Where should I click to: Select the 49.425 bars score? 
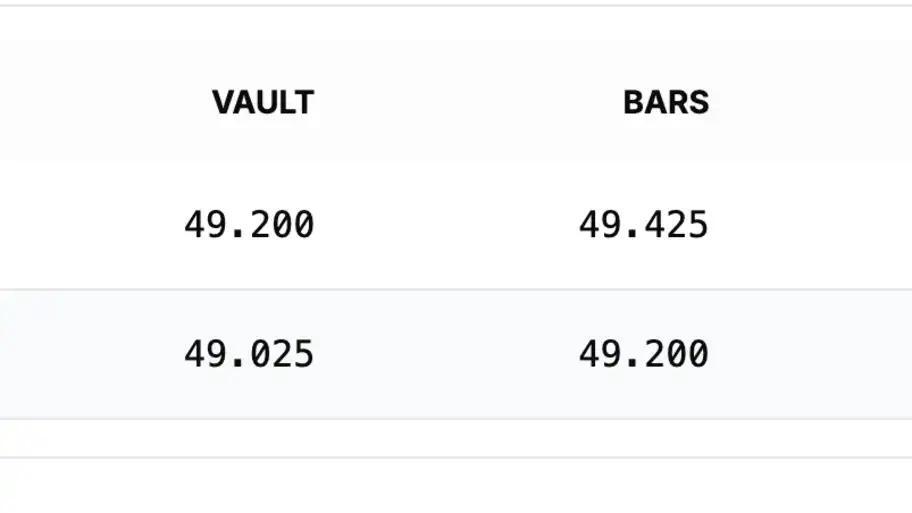(643, 224)
